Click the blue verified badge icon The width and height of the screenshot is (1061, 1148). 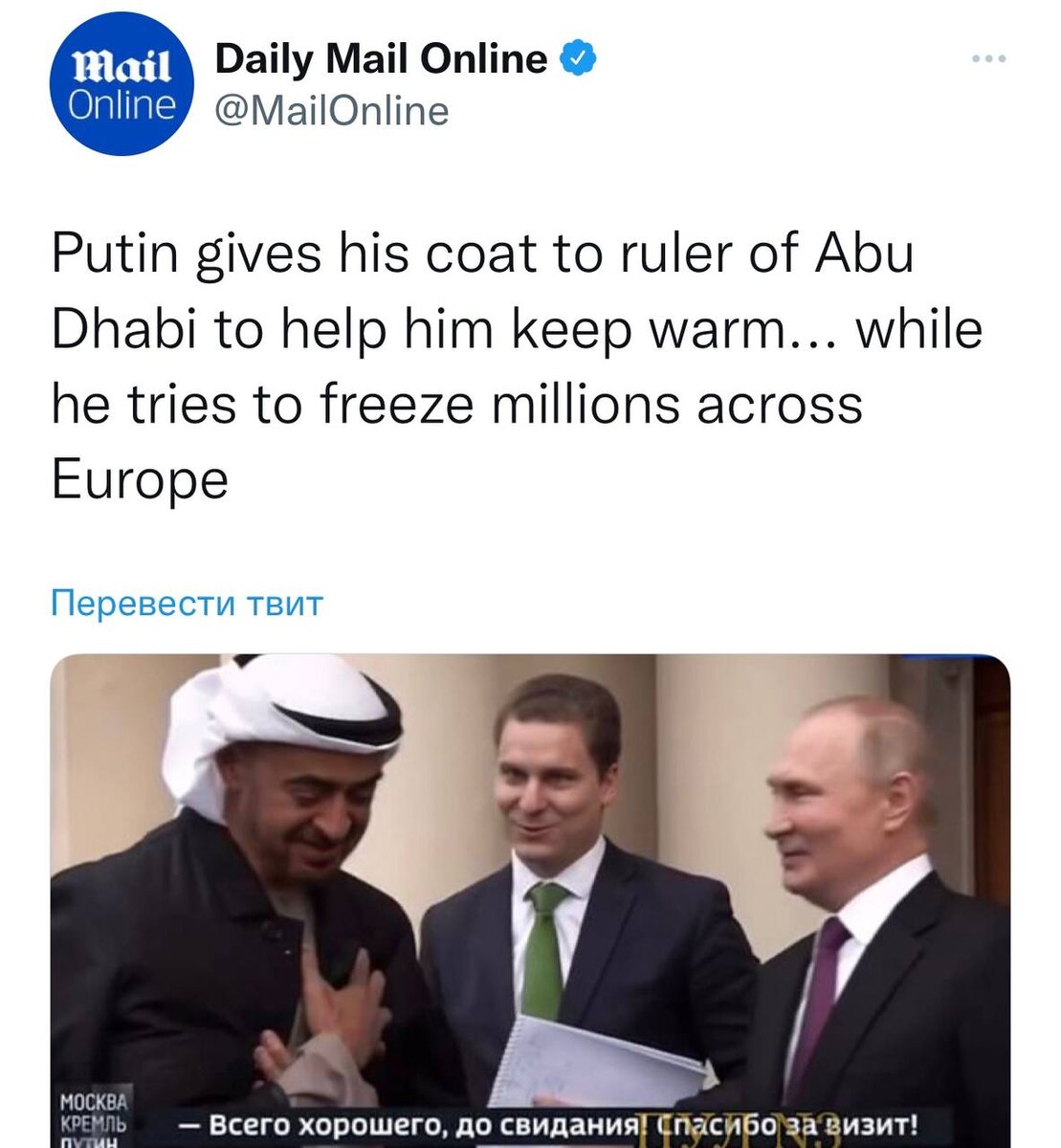[x=578, y=59]
